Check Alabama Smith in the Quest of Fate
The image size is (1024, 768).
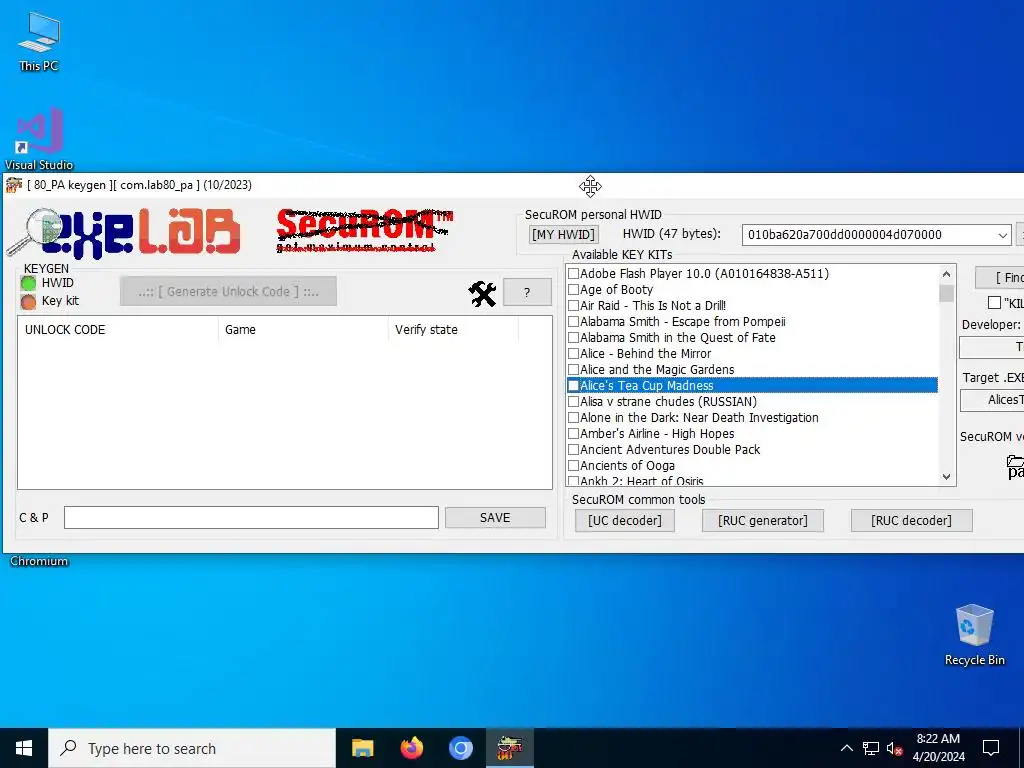point(573,338)
